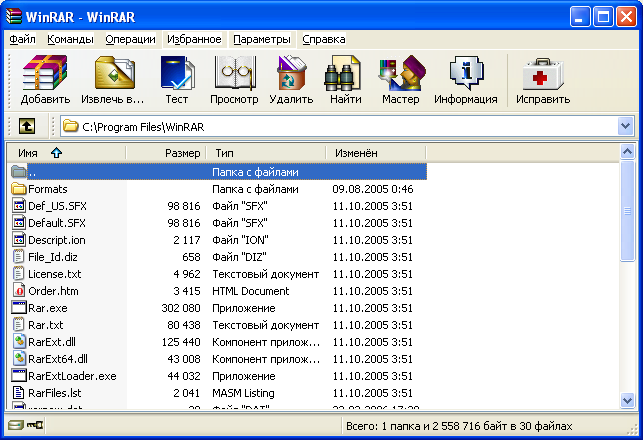Click the Исправить repair icon
643x440 pixels.
pos(543,74)
